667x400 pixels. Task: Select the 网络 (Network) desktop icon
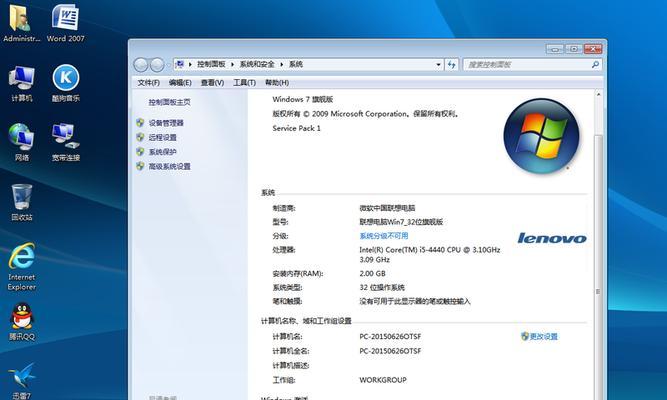click(22, 139)
